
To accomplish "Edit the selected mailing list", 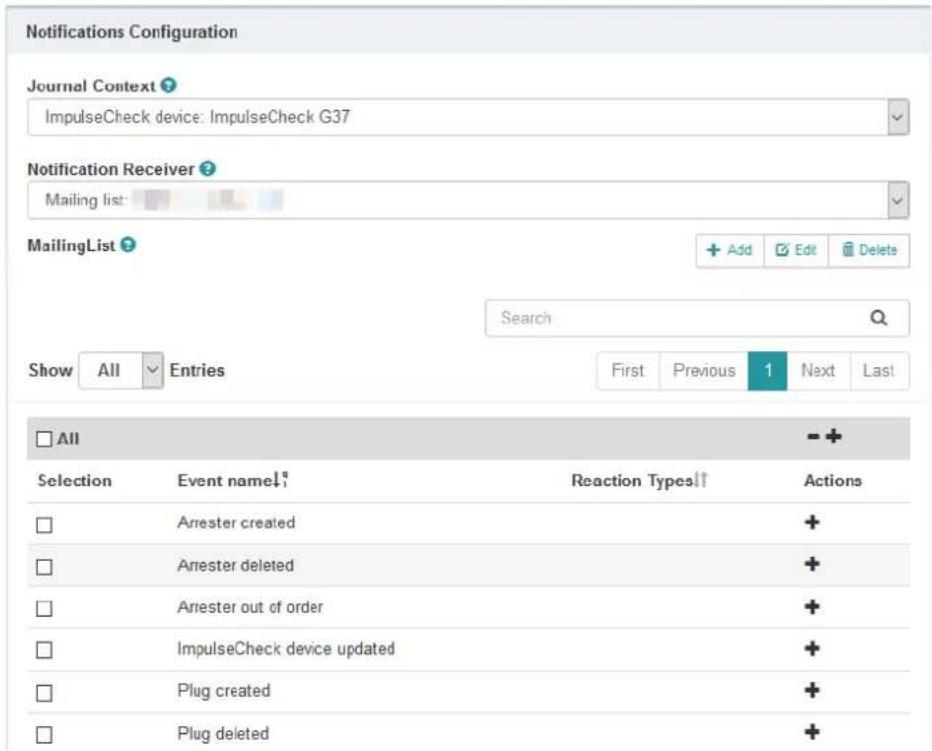I will [x=796, y=250].
